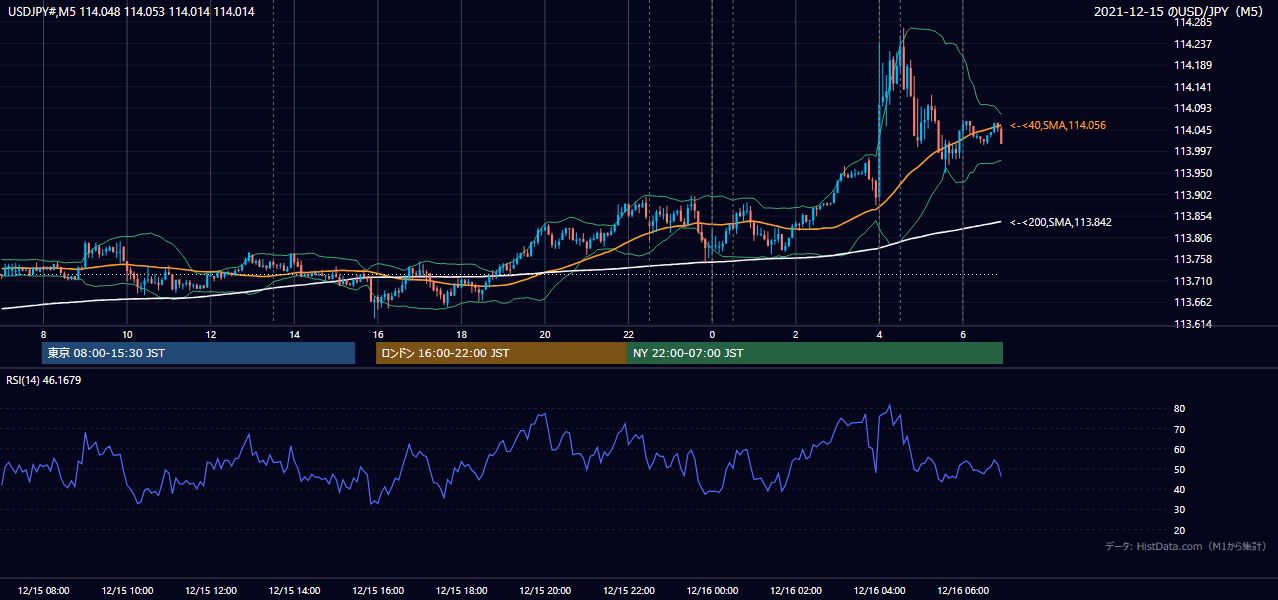Image resolution: width=1278 pixels, height=600 pixels.
Task: Click the 12/15 12:00 time label
Action: coord(211,591)
